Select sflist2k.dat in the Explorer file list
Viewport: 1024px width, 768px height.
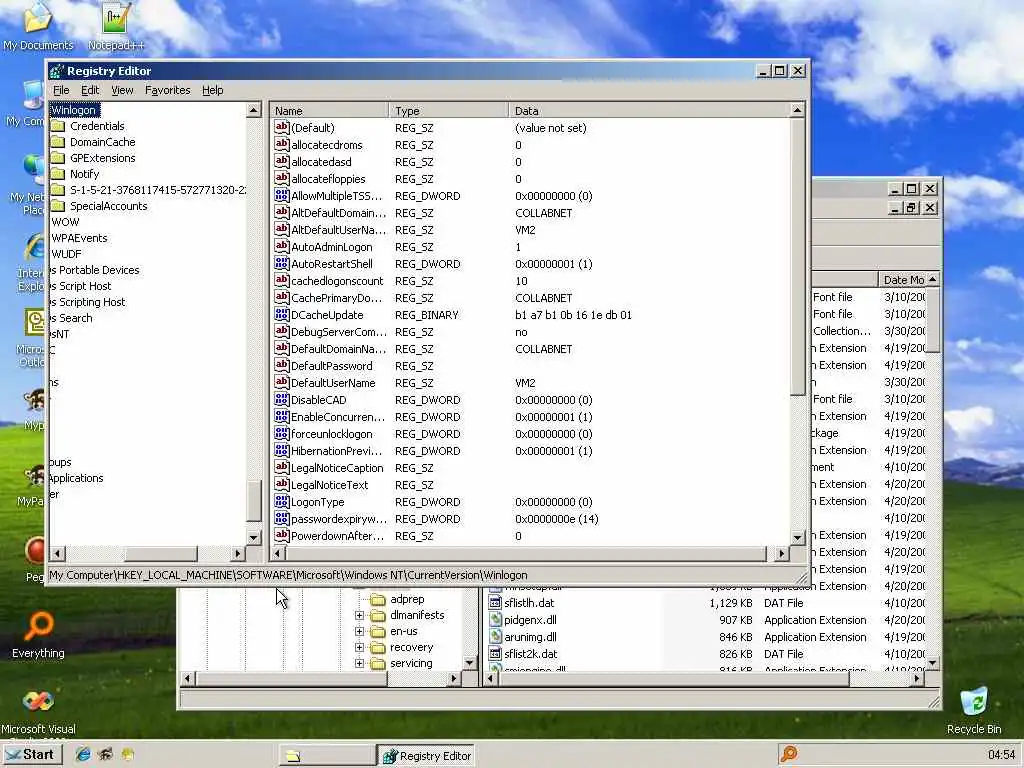(530, 654)
